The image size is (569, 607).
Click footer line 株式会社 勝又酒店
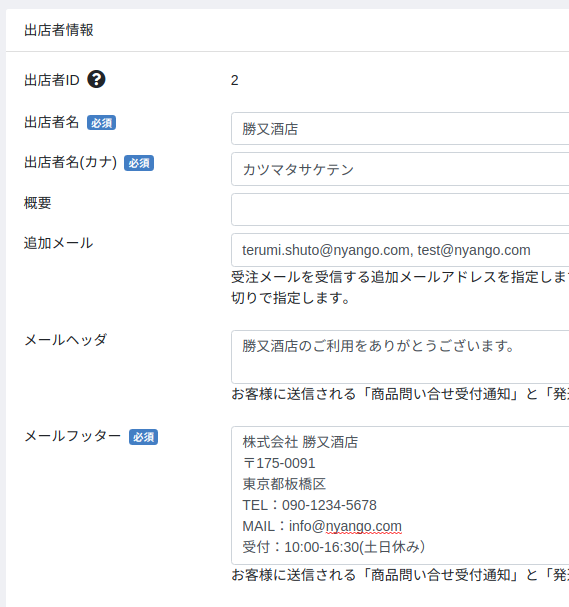click(300, 442)
